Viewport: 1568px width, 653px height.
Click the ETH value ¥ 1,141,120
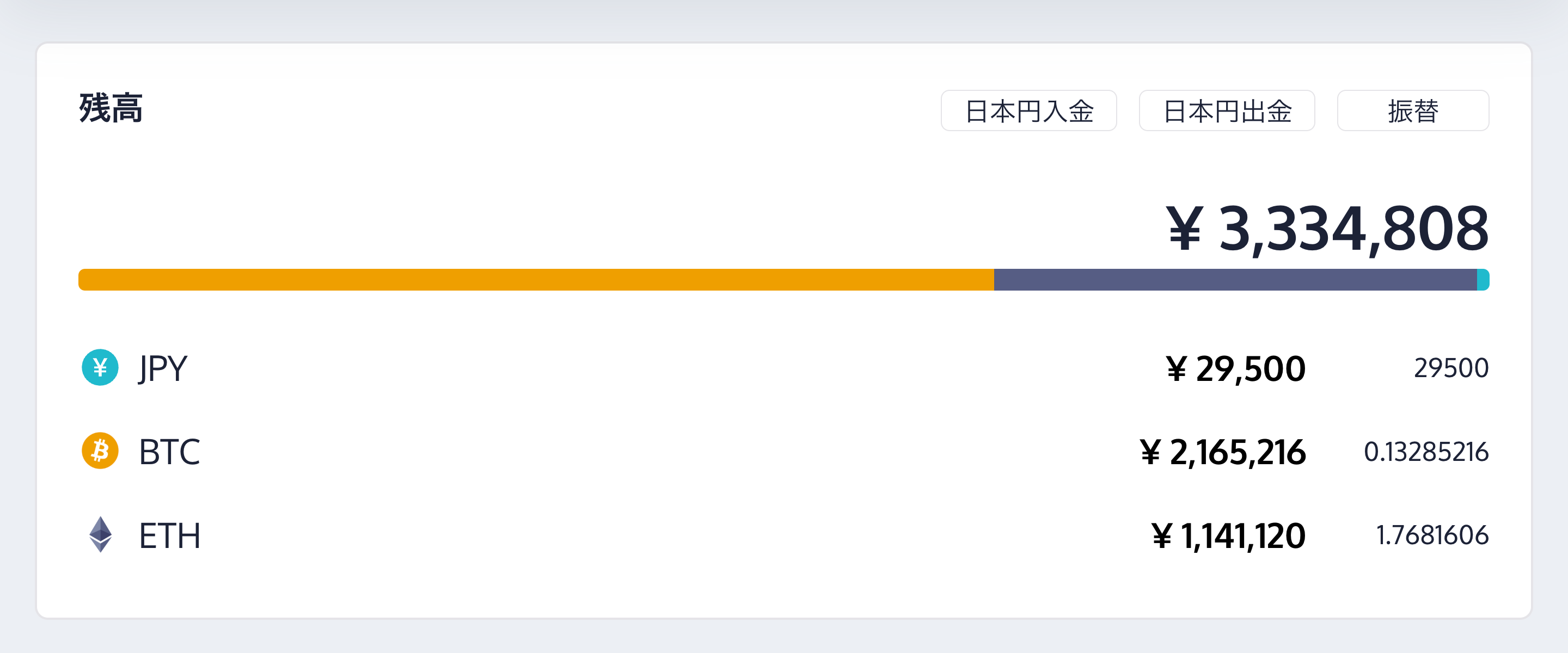click(x=1228, y=536)
